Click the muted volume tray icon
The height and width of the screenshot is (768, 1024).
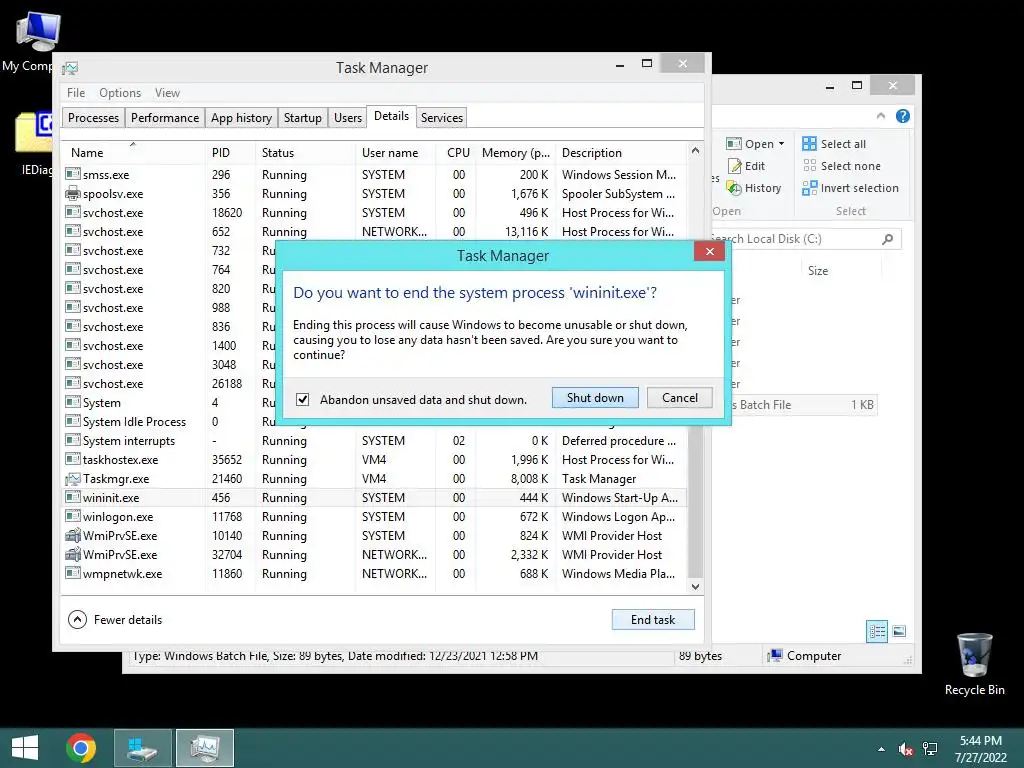pos(905,749)
